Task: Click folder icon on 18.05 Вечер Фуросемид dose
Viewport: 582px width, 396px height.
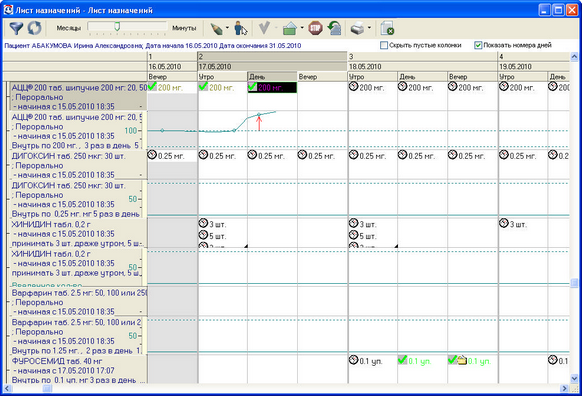Action: click(x=462, y=361)
